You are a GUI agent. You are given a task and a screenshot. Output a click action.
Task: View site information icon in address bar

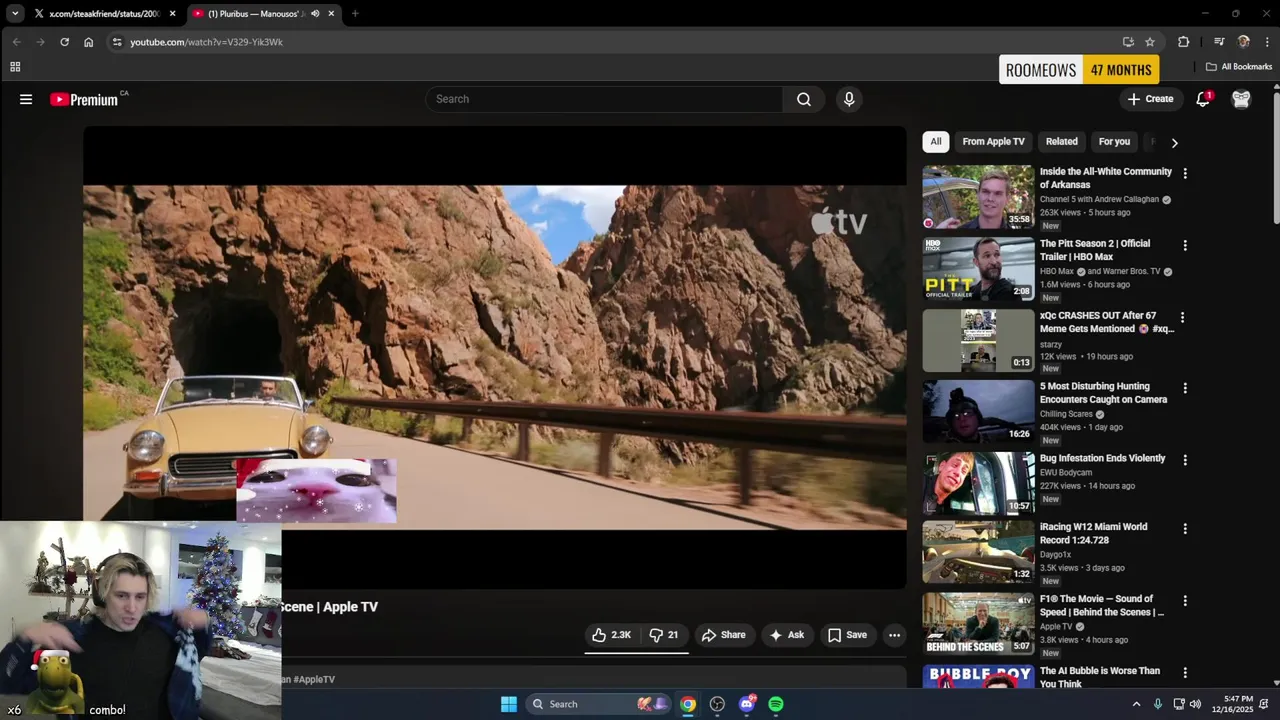click(117, 42)
